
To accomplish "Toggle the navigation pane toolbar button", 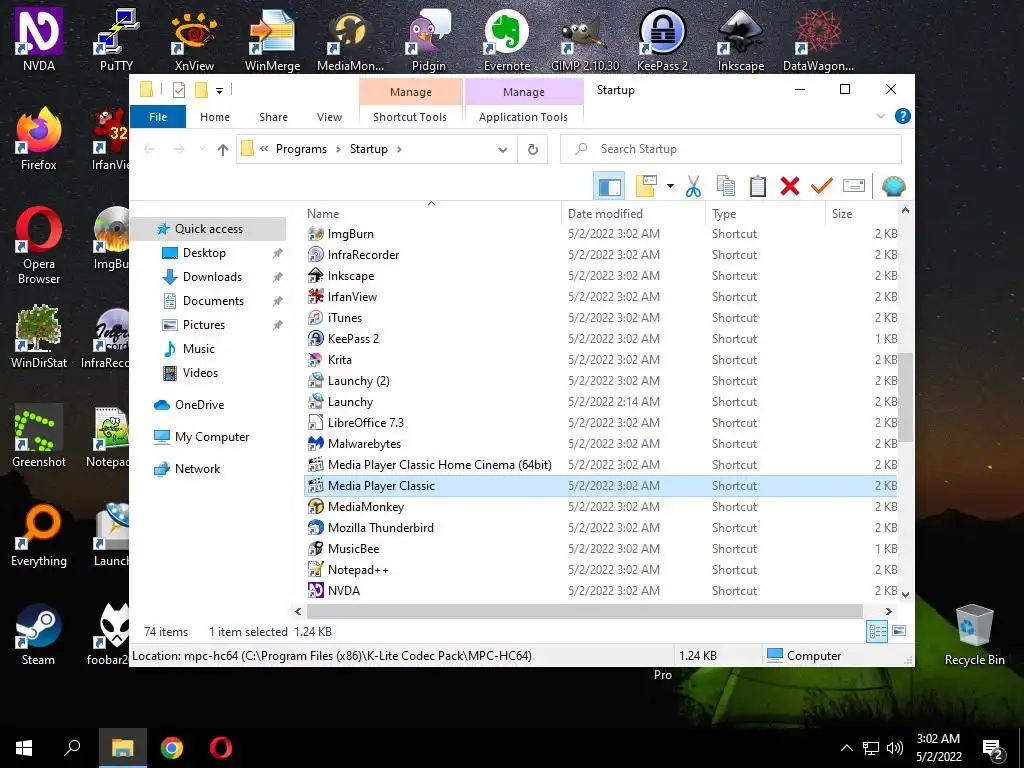I will (609, 187).
